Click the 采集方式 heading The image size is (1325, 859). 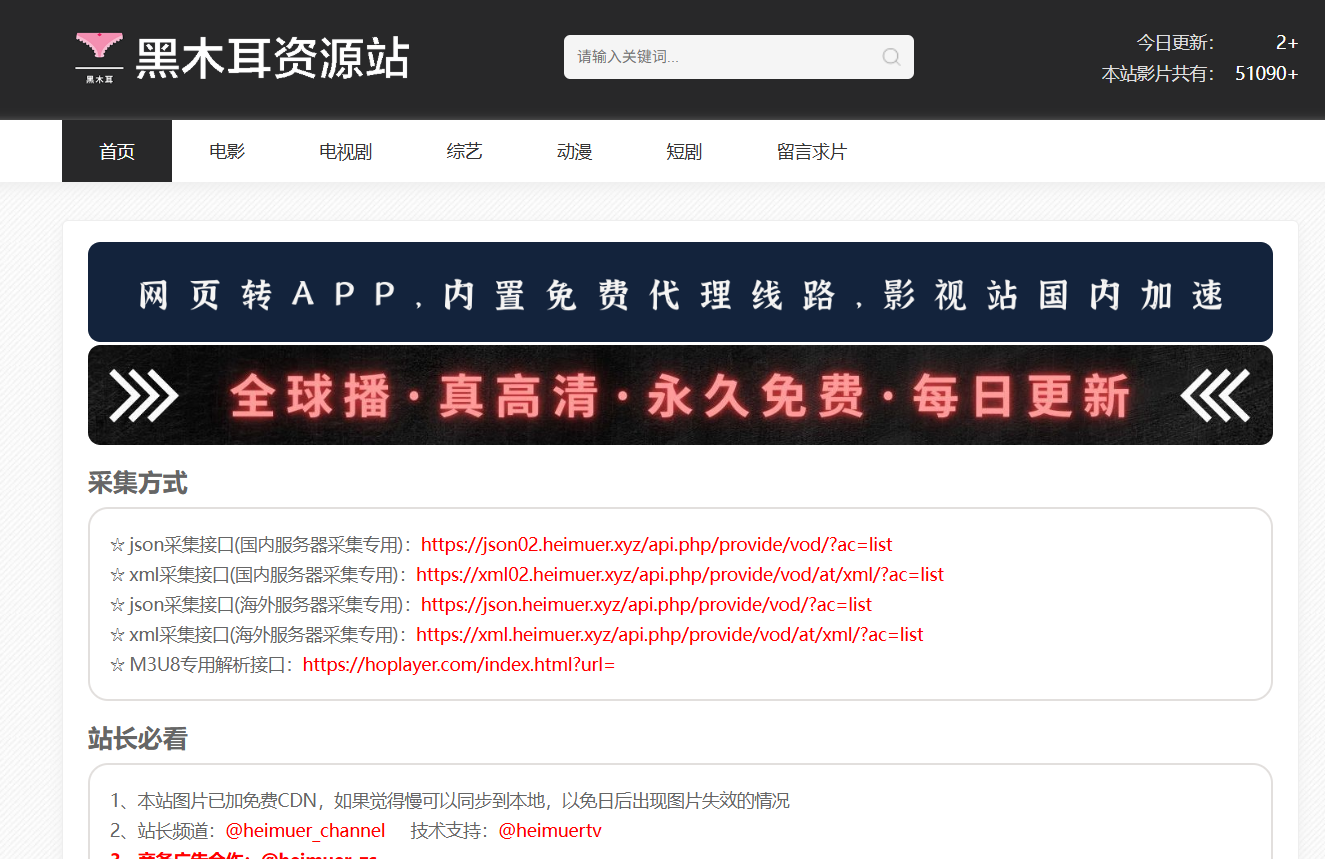click(x=138, y=483)
